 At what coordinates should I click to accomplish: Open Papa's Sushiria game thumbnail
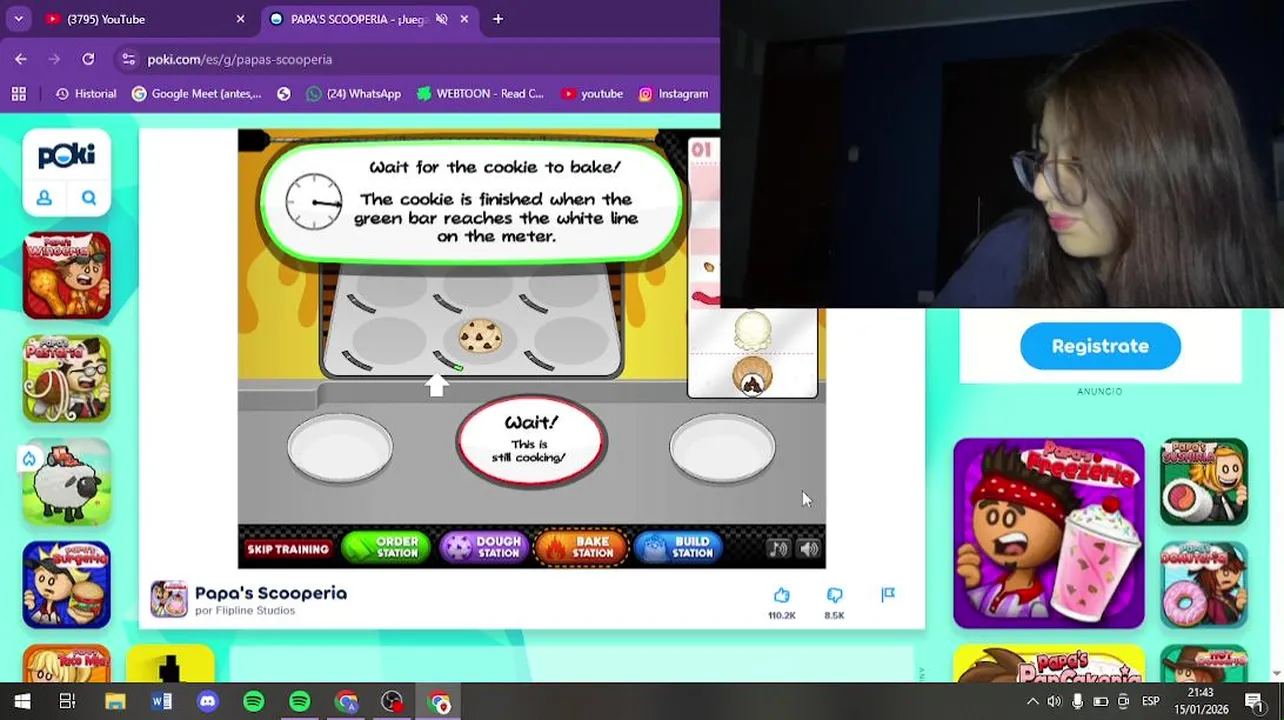(1204, 482)
